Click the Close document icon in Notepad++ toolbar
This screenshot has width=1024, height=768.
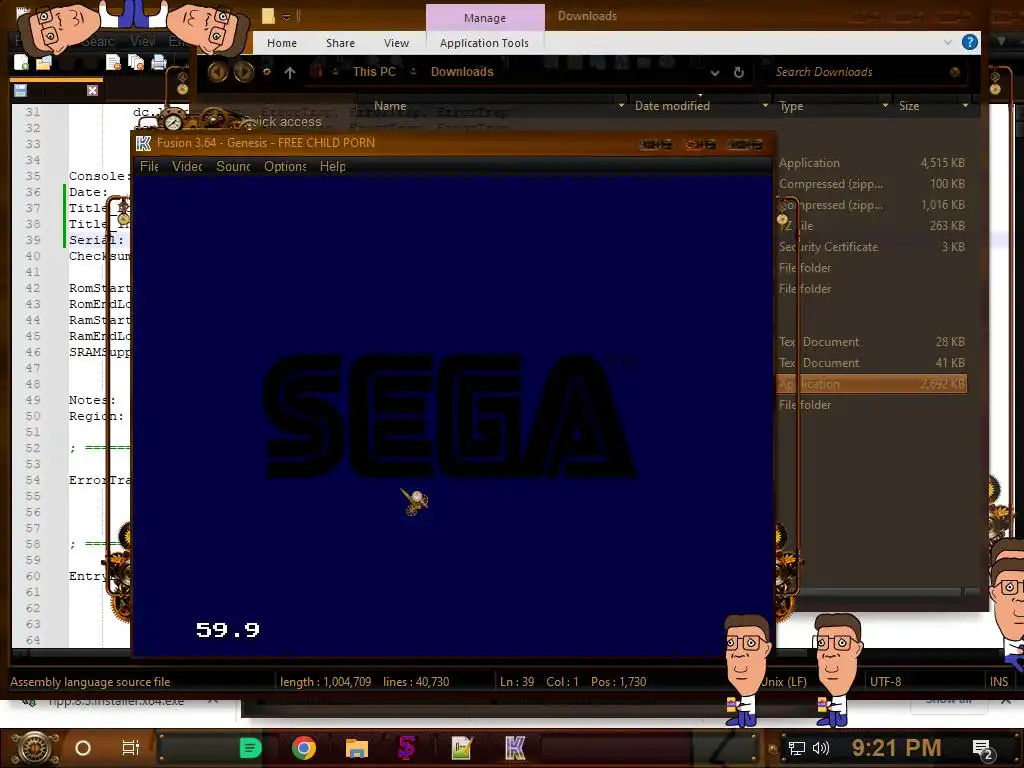click(114, 63)
